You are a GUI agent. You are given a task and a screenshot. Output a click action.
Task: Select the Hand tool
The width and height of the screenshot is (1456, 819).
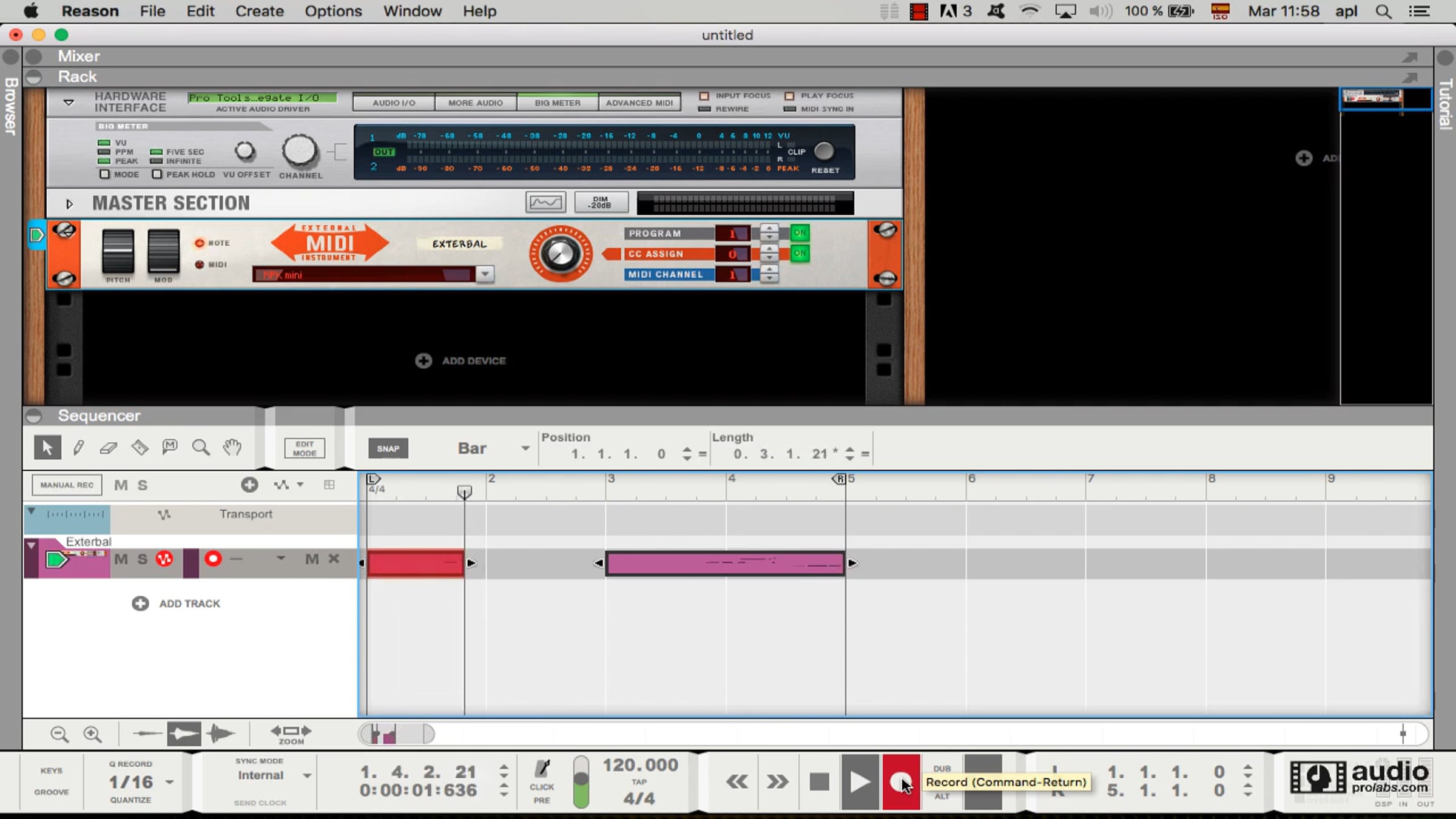pyautogui.click(x=232, y=448)
